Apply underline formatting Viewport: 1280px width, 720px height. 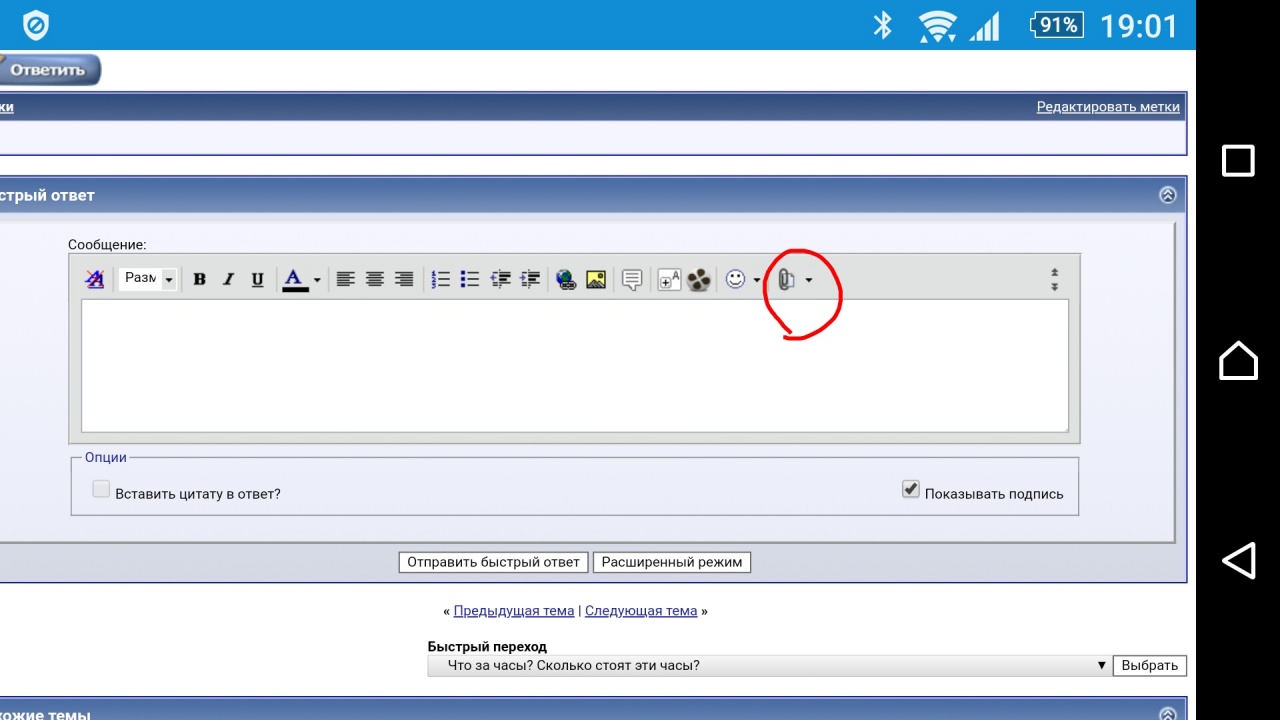(x=257, y=280)
